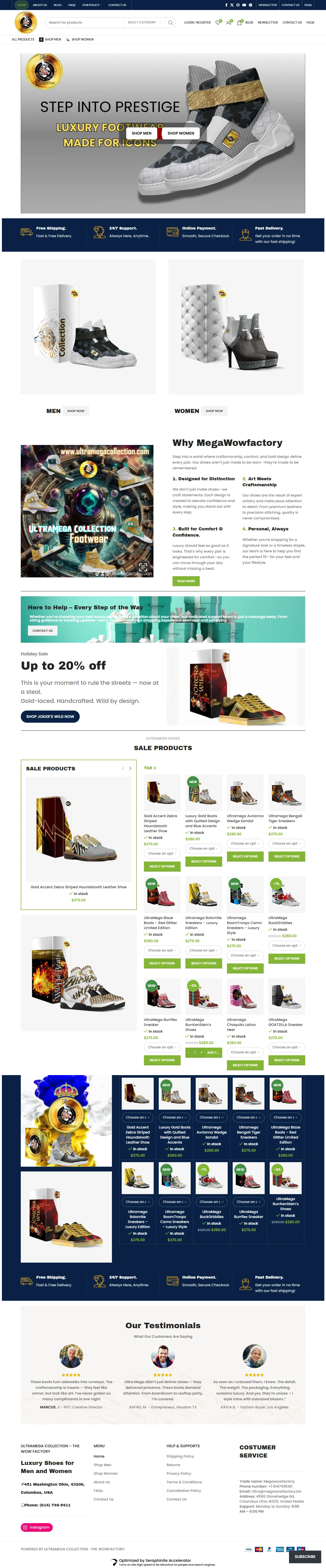
Task: Click into the Search for products field
Action: pyautogui.click(x=85, y=22)
